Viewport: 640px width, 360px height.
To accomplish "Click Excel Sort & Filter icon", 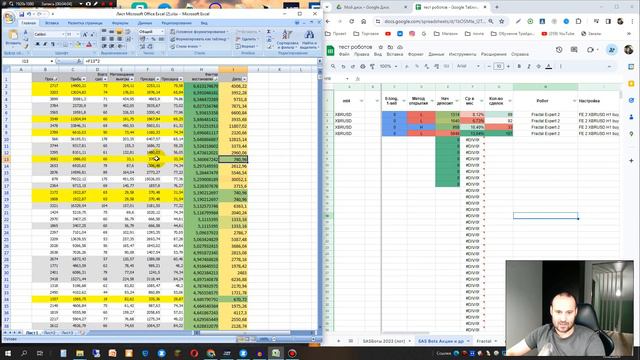I will point(287,39).
